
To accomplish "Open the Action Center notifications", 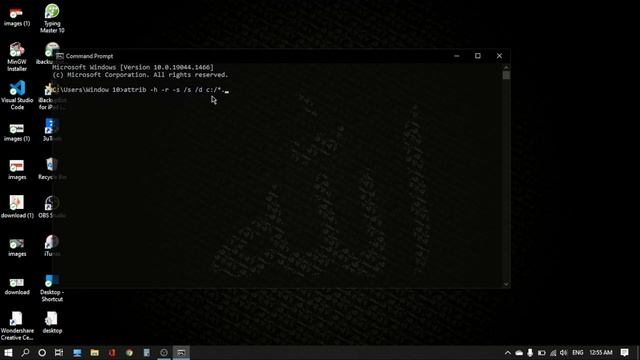I will click(624, 353).
